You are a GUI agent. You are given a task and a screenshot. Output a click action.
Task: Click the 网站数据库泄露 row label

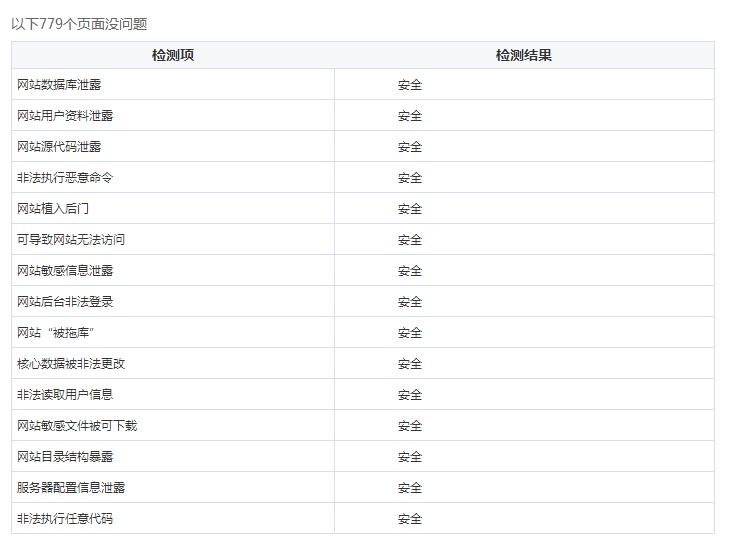click(59, 85)
